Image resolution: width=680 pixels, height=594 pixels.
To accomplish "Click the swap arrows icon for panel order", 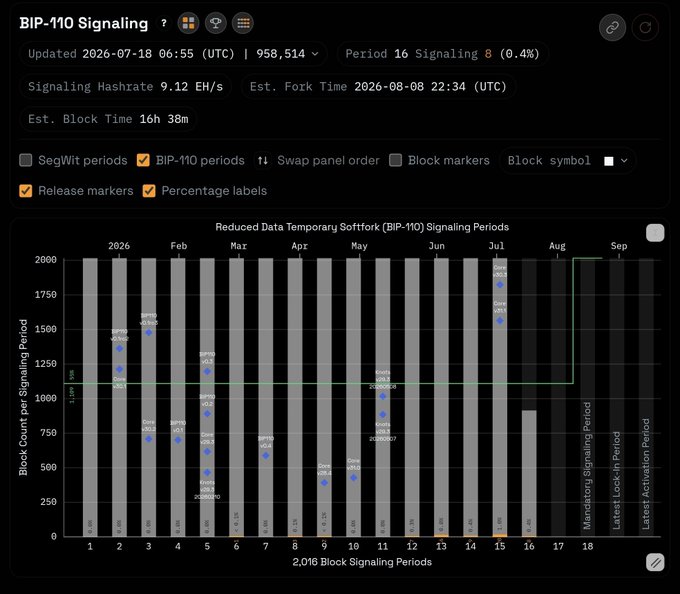I will point(263,160).
